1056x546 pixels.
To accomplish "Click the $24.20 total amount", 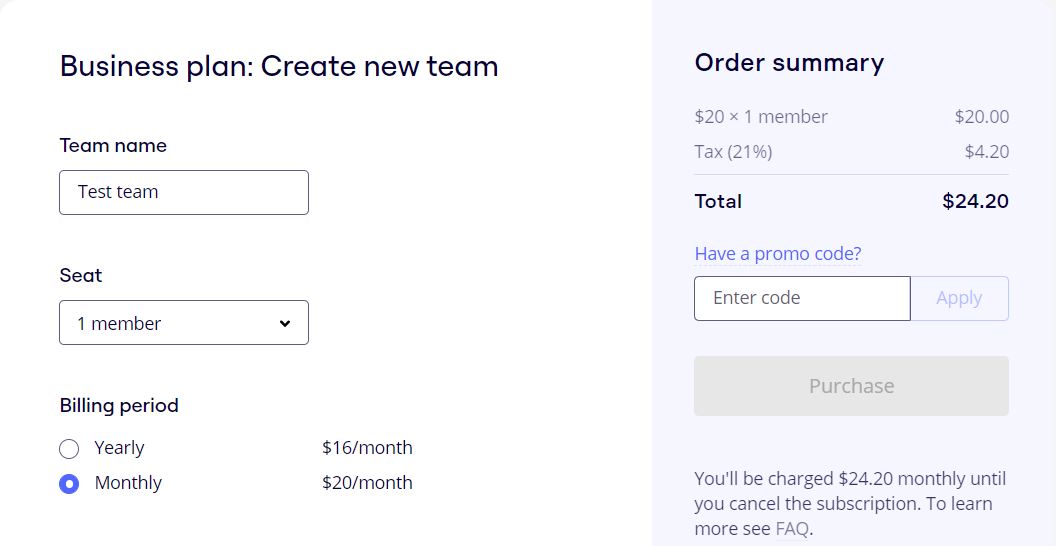I will [975, 201].
